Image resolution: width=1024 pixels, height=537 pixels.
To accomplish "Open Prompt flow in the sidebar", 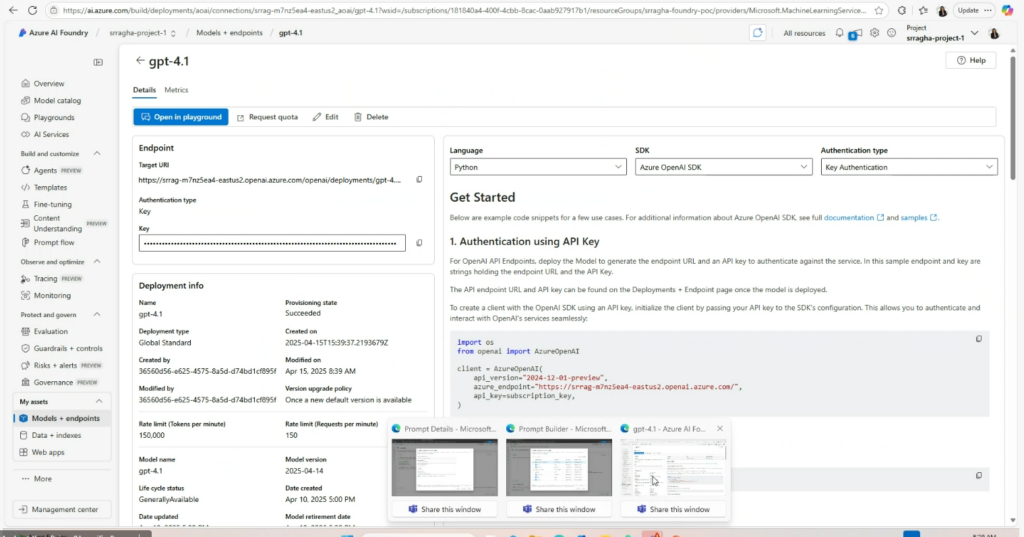I will click(x=54, y=242).
